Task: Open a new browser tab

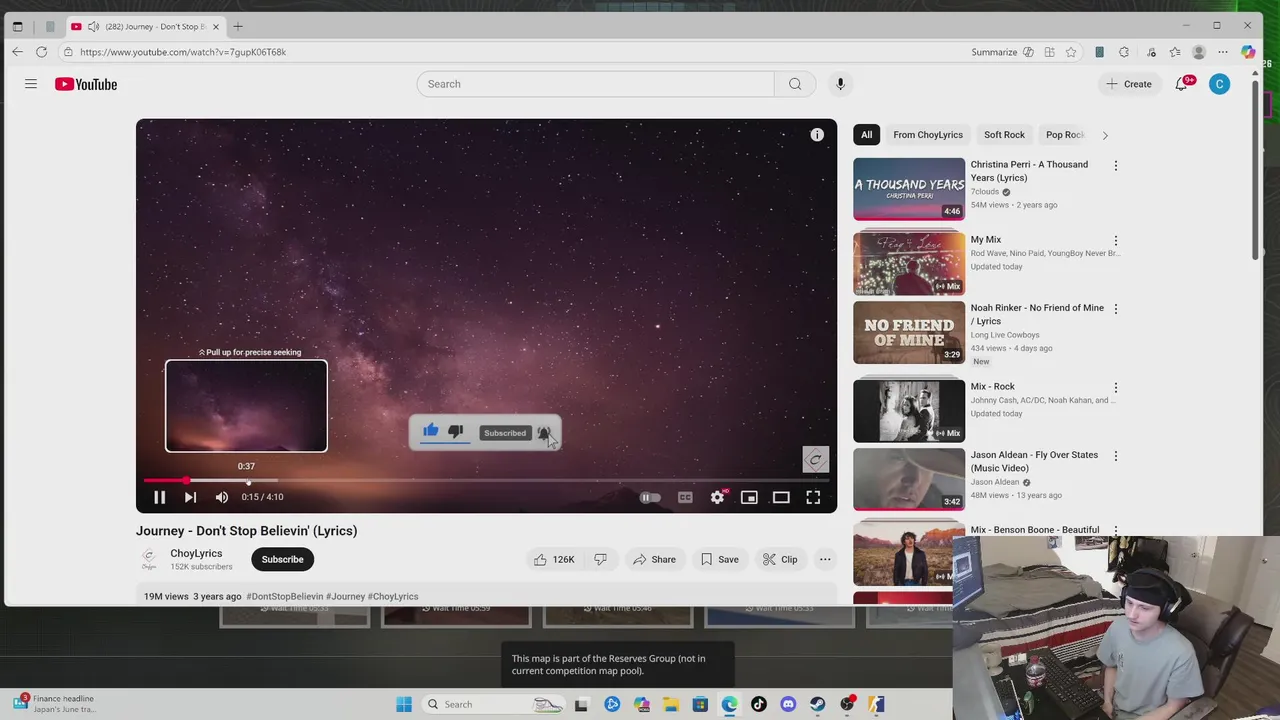Action: click(x=238, y=26)
